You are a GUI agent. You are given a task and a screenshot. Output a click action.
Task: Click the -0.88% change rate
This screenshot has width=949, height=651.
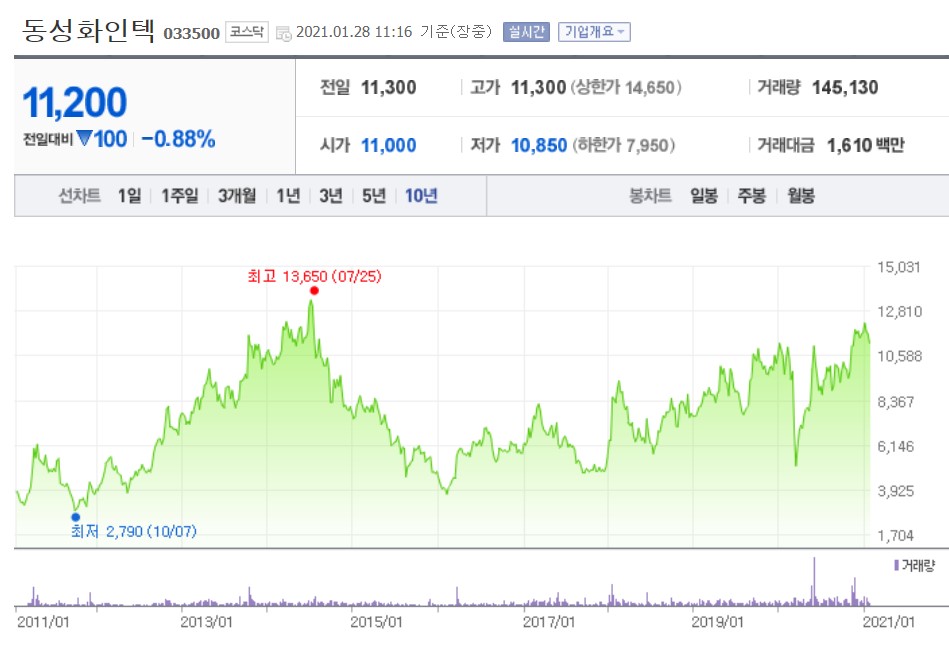coord(179,139)
